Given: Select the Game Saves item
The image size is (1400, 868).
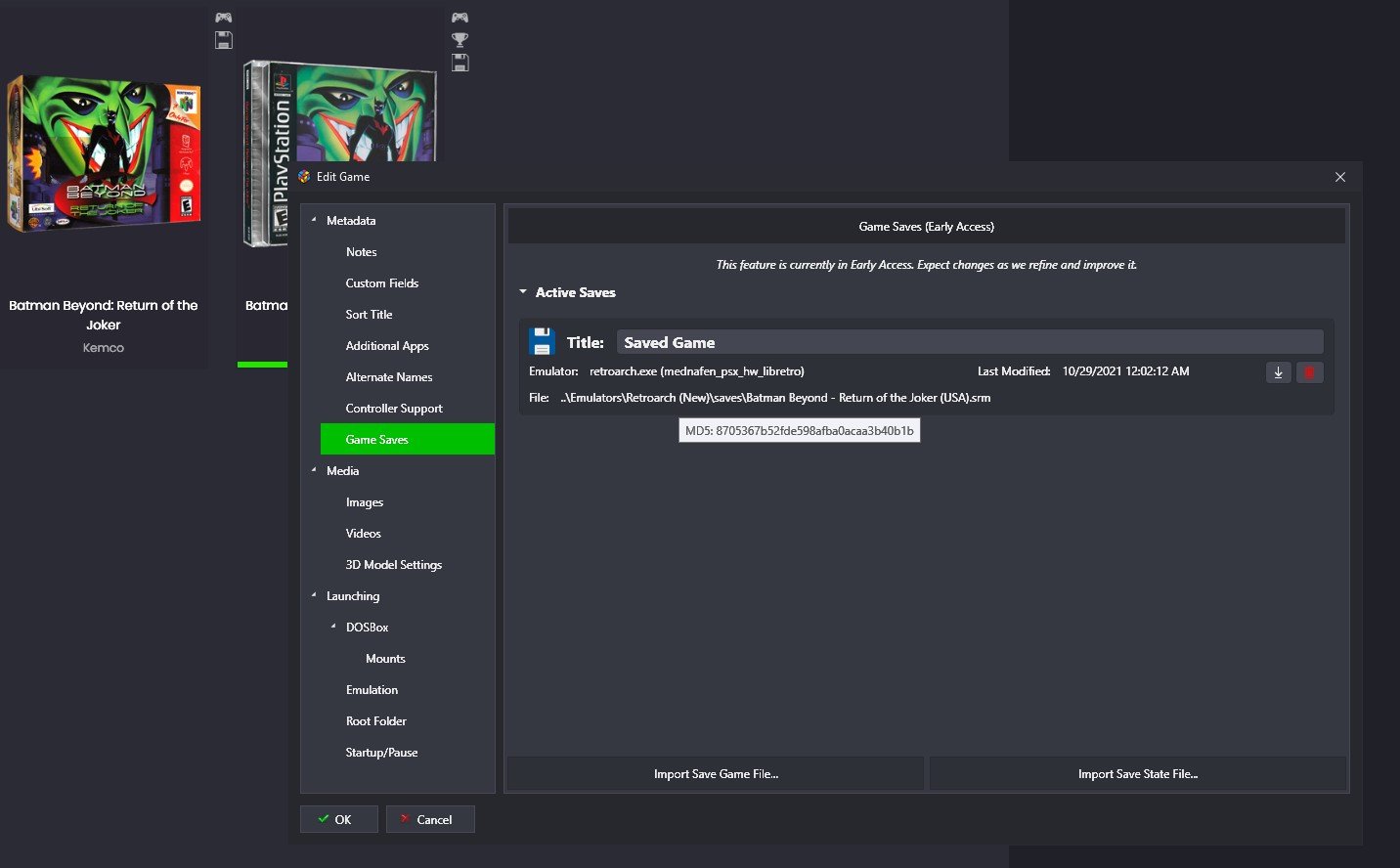Looking at the screenshot, I should pos(408,439).
